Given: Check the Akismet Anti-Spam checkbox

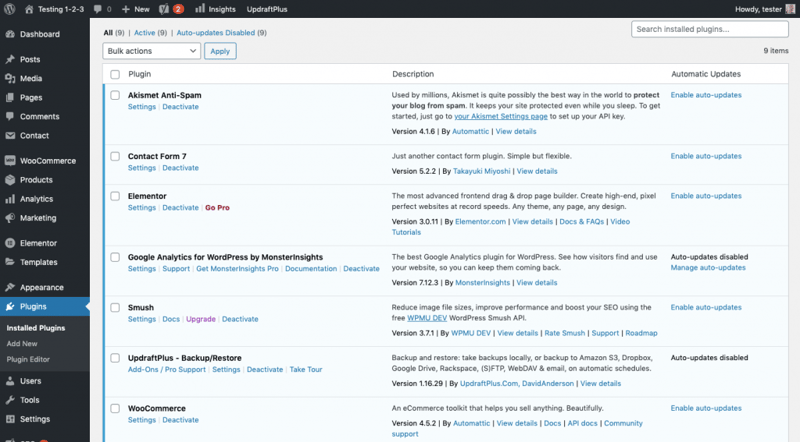Looking at the screenshot, I should 115,95.
